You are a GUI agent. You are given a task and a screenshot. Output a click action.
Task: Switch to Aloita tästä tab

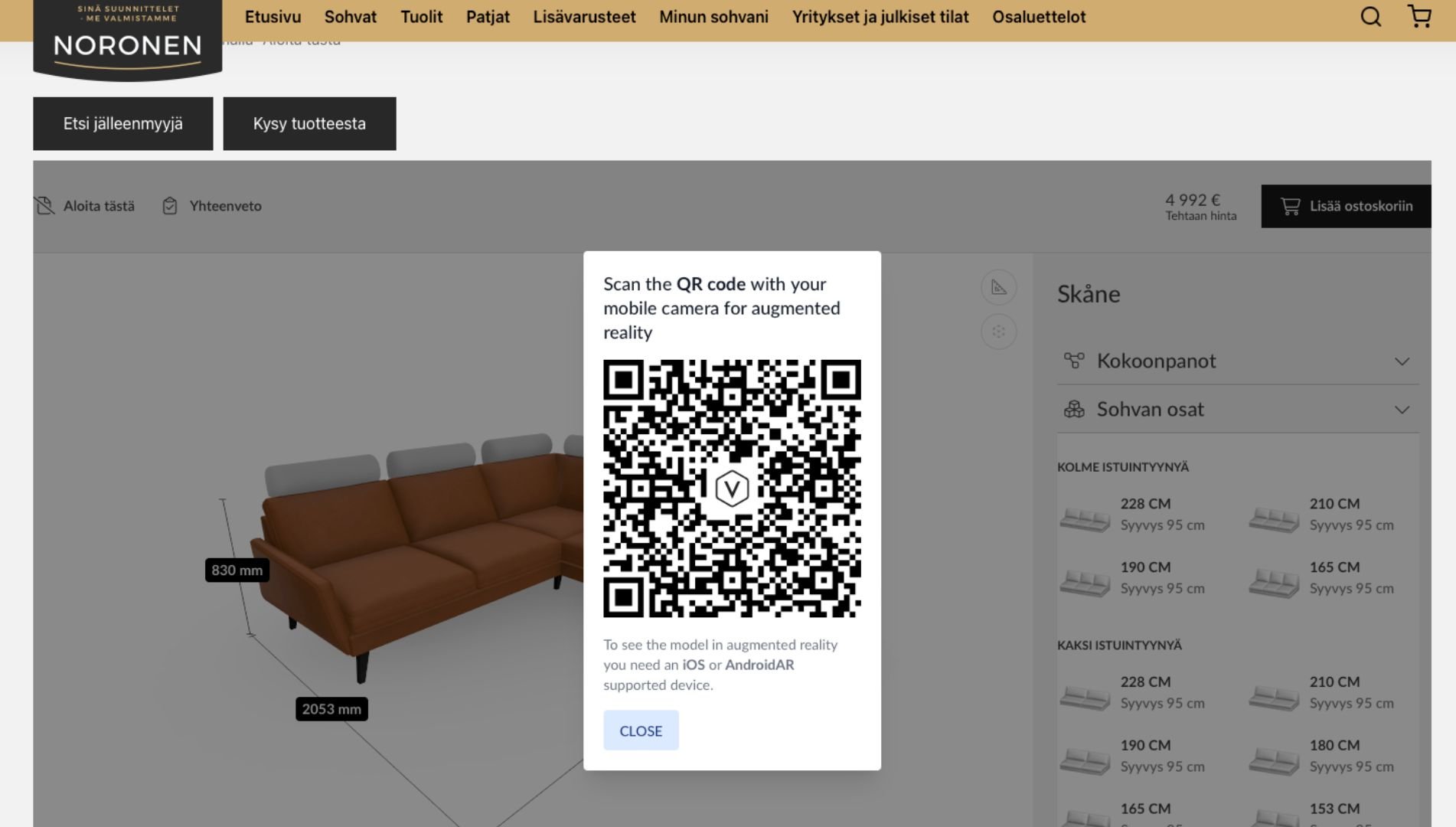(84, 206)
